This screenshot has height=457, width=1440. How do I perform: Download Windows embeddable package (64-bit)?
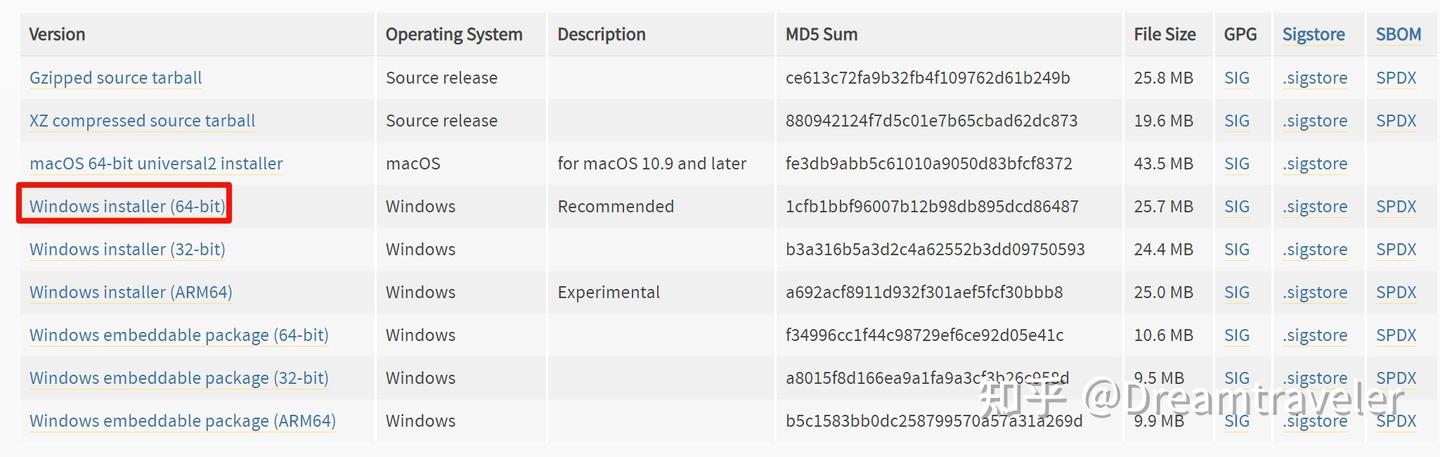coord(179,336)
